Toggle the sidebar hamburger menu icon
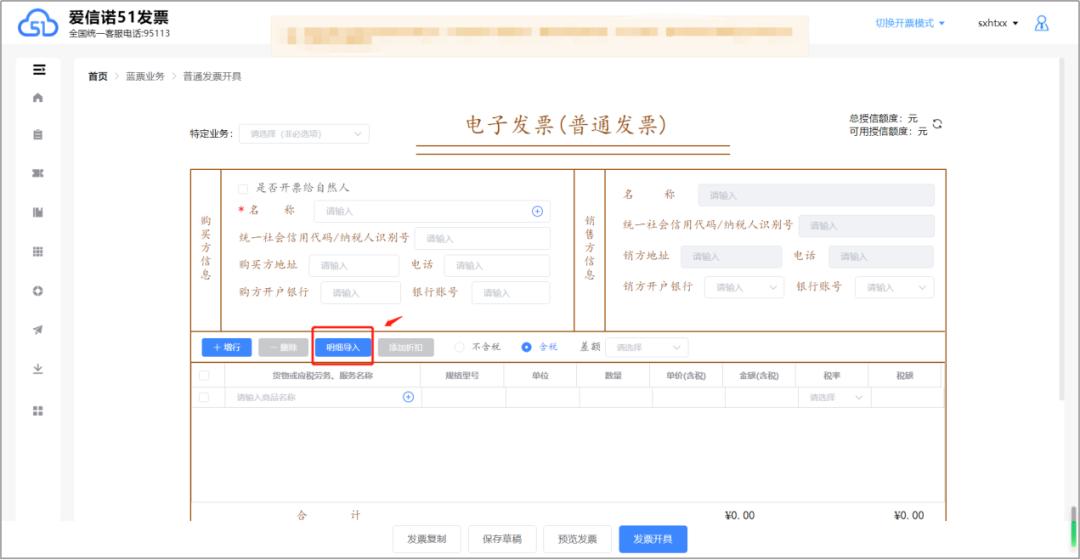The image size is (1080, 560). point(39,70)
